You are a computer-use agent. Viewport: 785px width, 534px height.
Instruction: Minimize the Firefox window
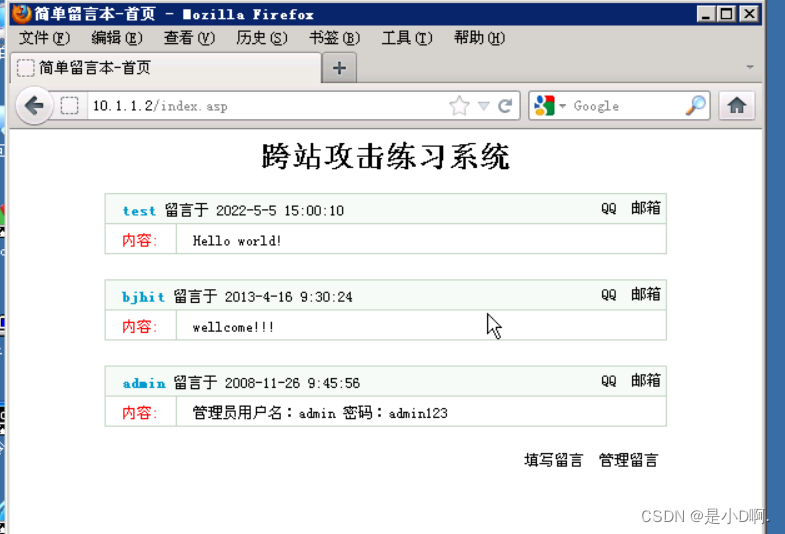[705, 14]
